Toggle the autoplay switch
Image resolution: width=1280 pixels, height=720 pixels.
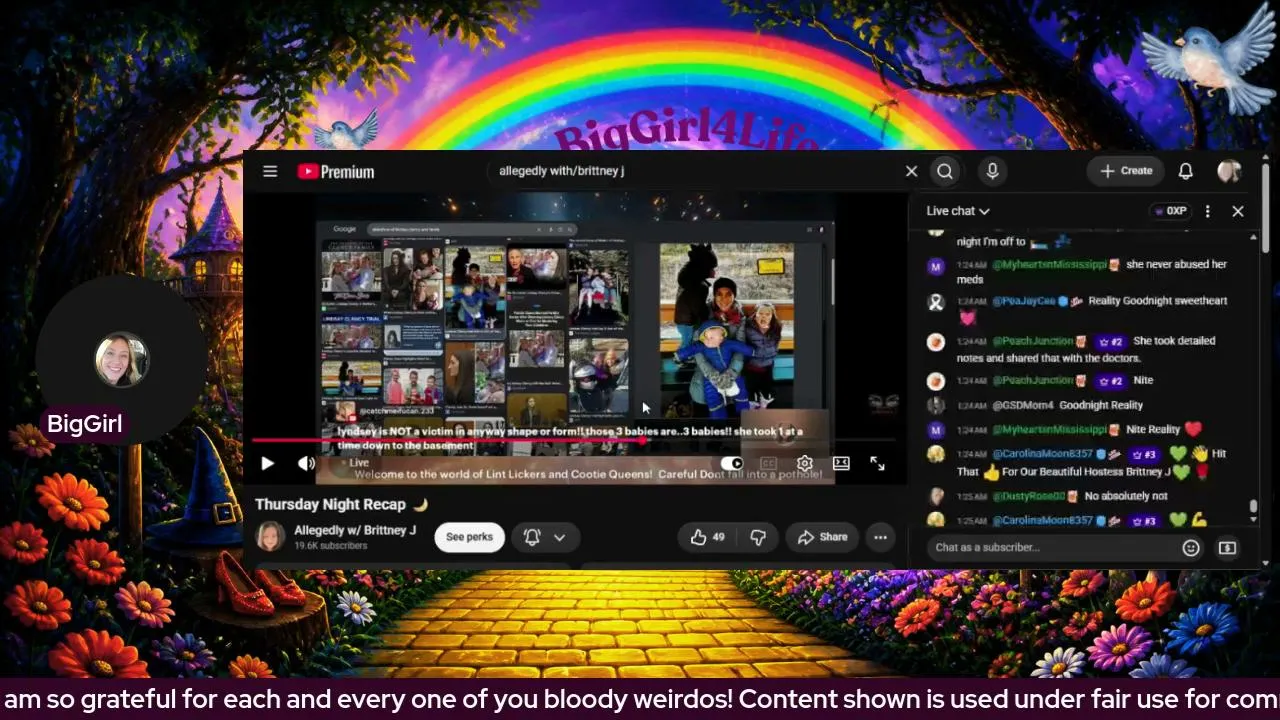point(732,463)
